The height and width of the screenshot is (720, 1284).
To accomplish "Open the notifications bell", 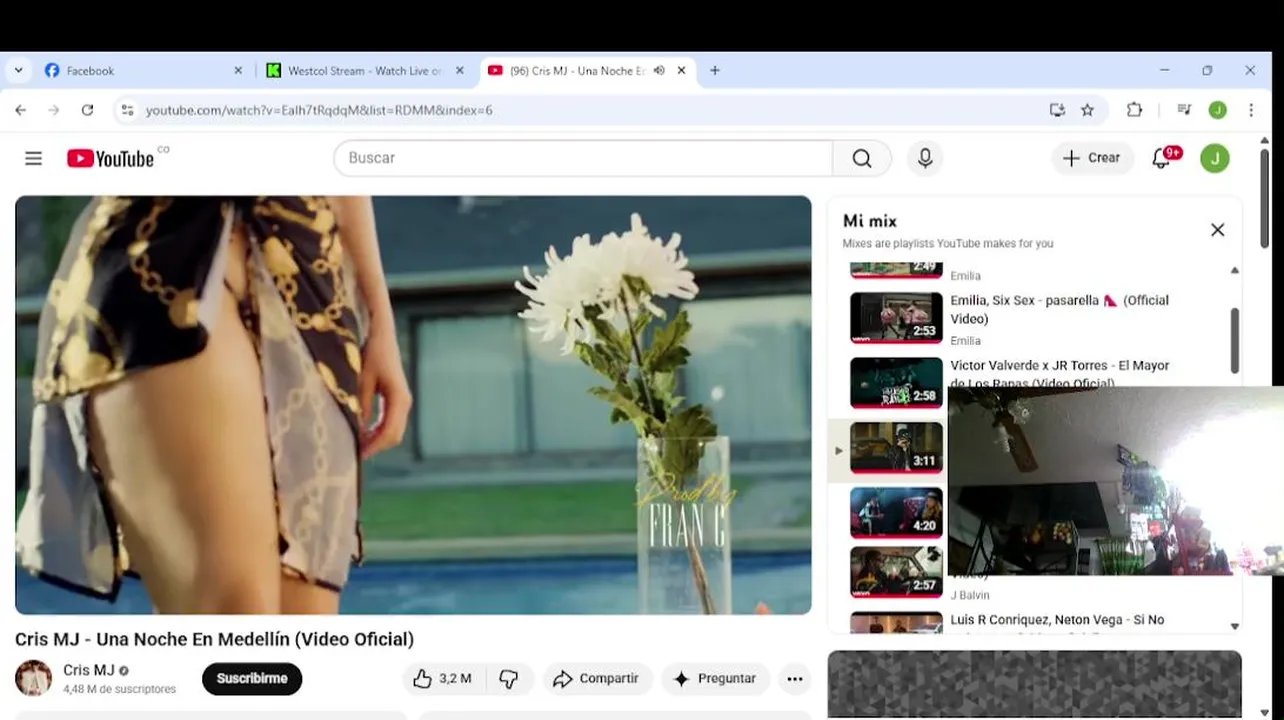I will (x=1162, y=158).
